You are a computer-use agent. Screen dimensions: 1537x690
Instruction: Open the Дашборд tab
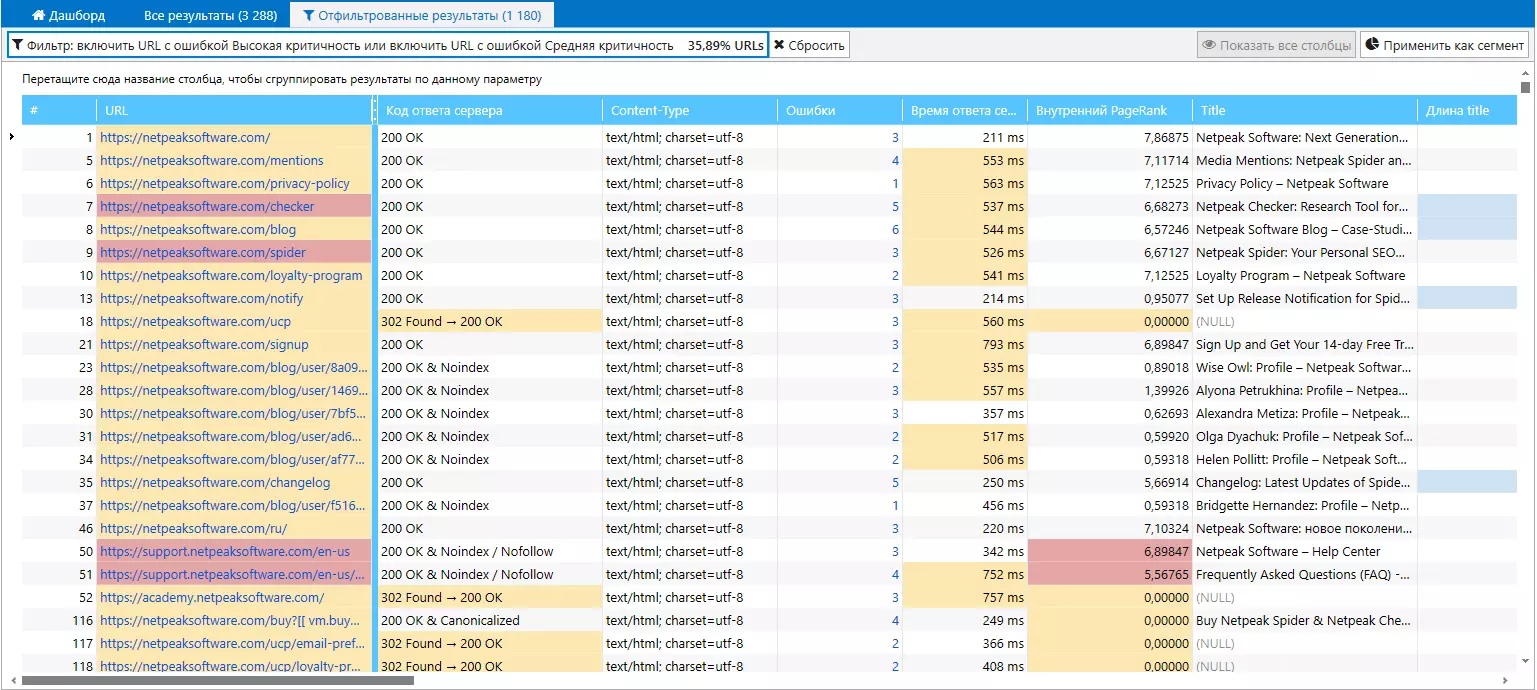[x=68, y=15]
